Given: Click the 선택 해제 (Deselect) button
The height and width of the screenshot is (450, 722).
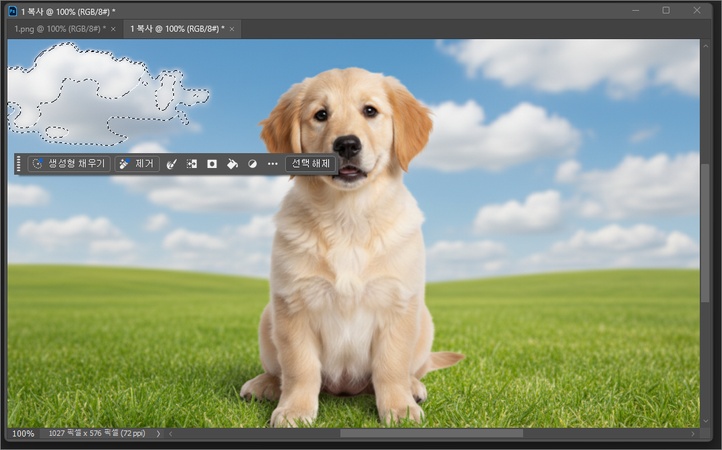Looking at the screenshot, I should [x=310, y=163].
